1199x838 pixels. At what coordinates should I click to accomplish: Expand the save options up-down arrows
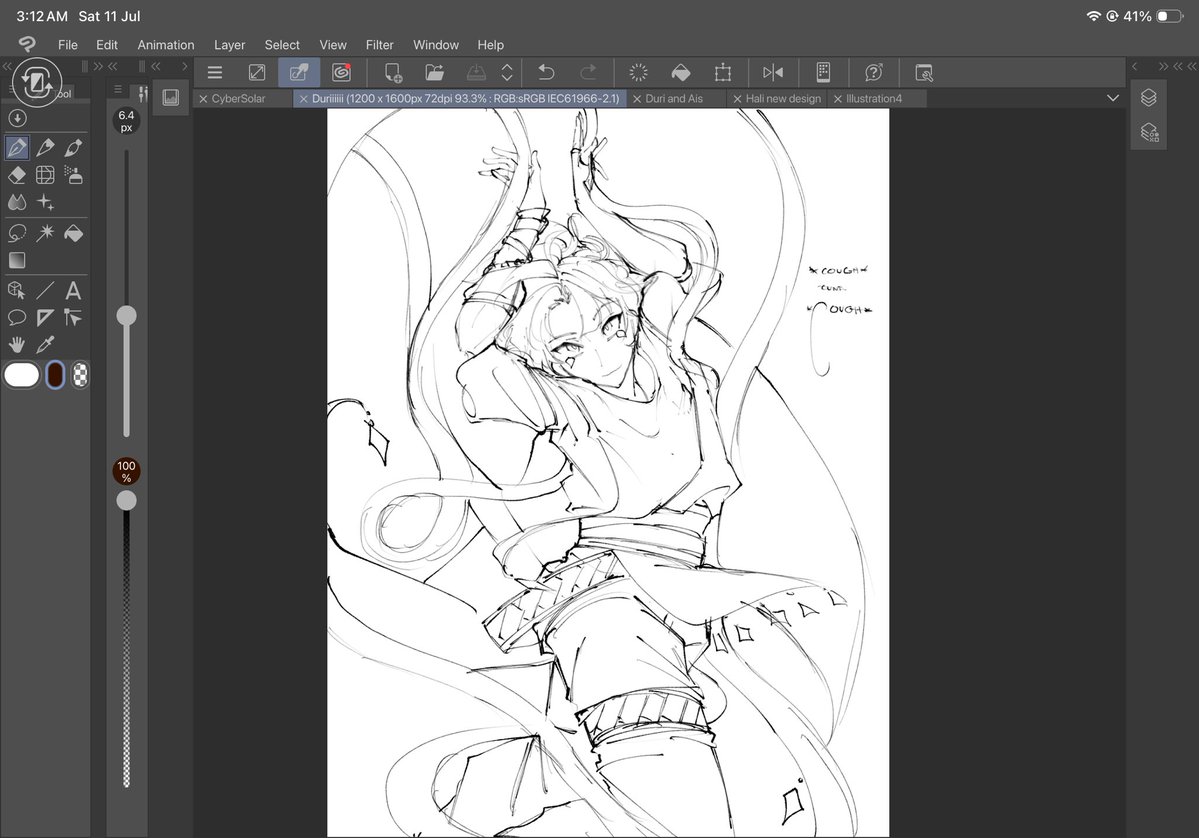(506, 73)
